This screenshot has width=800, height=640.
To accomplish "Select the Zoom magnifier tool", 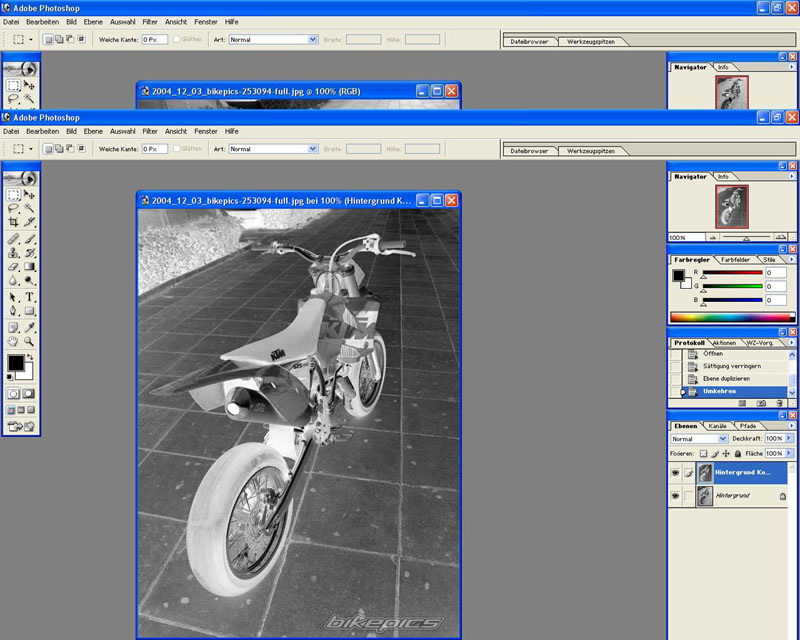I will [30, 341].
